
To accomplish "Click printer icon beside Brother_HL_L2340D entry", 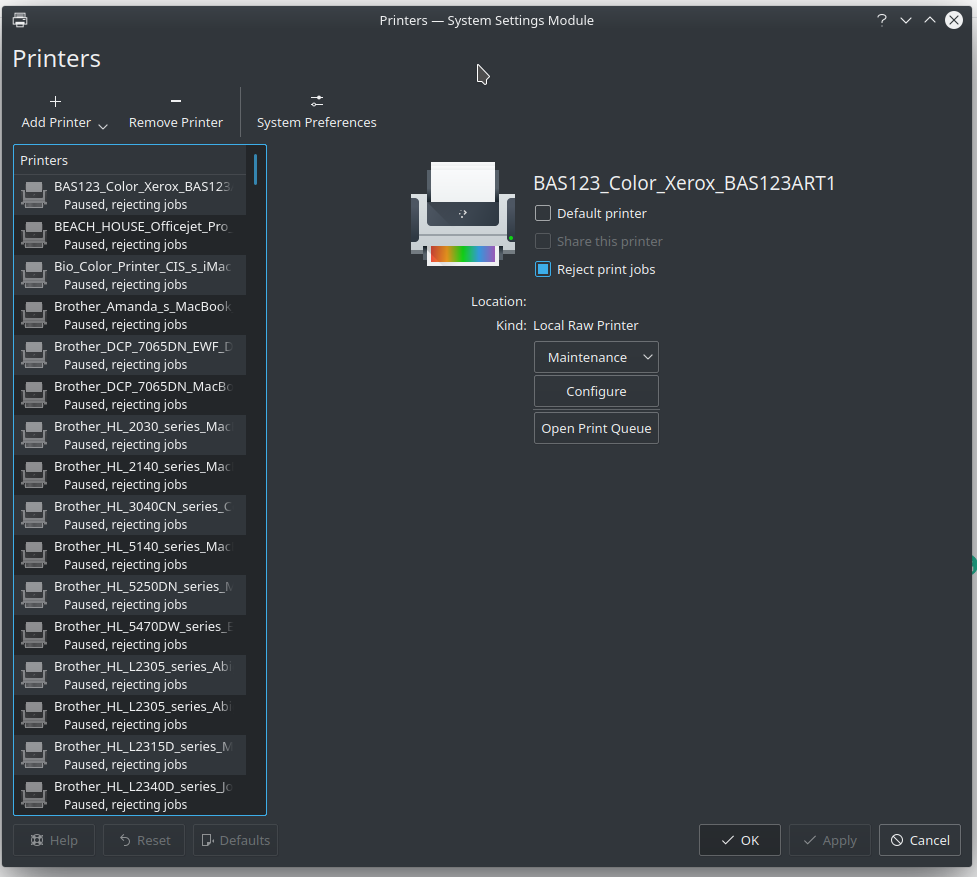I will pyautogui.click(x=34, y=795).
